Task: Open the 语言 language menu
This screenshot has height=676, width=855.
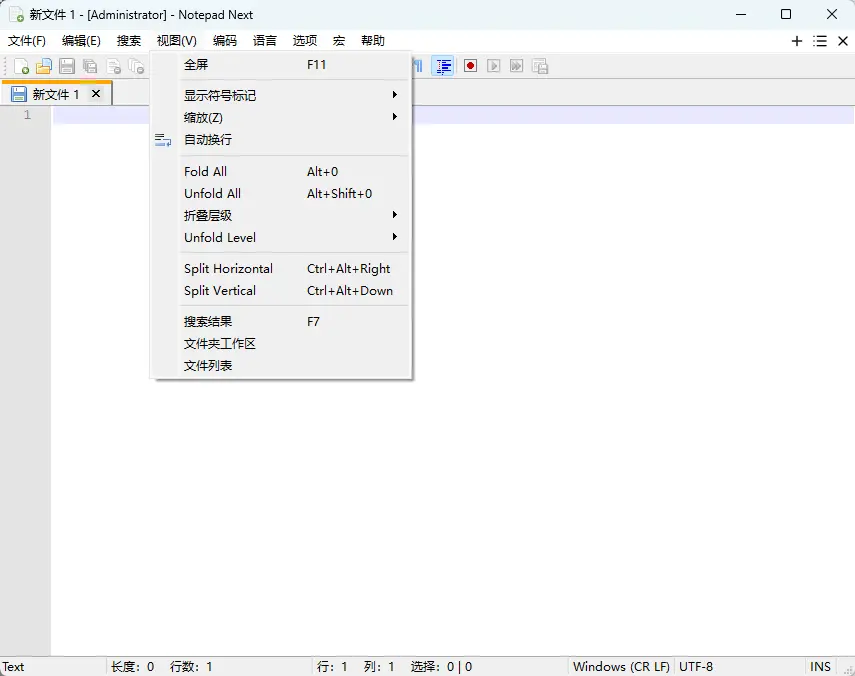Action: 264,41
